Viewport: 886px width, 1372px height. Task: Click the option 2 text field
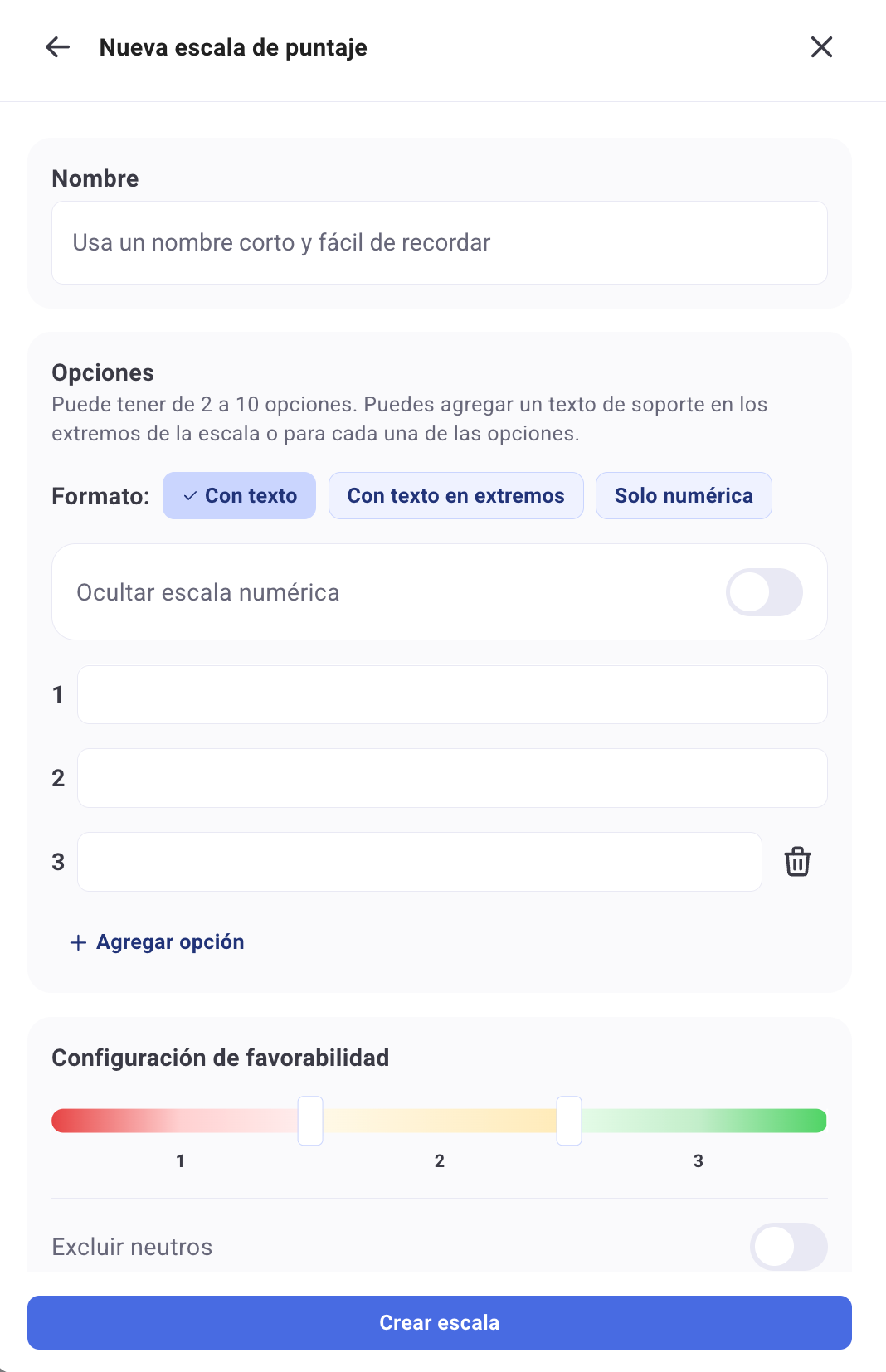tap(451, 779)
